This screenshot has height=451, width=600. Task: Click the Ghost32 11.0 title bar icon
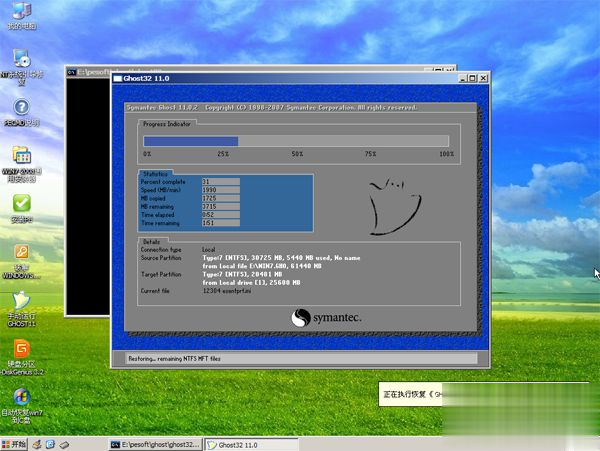[x=118, y=78]
